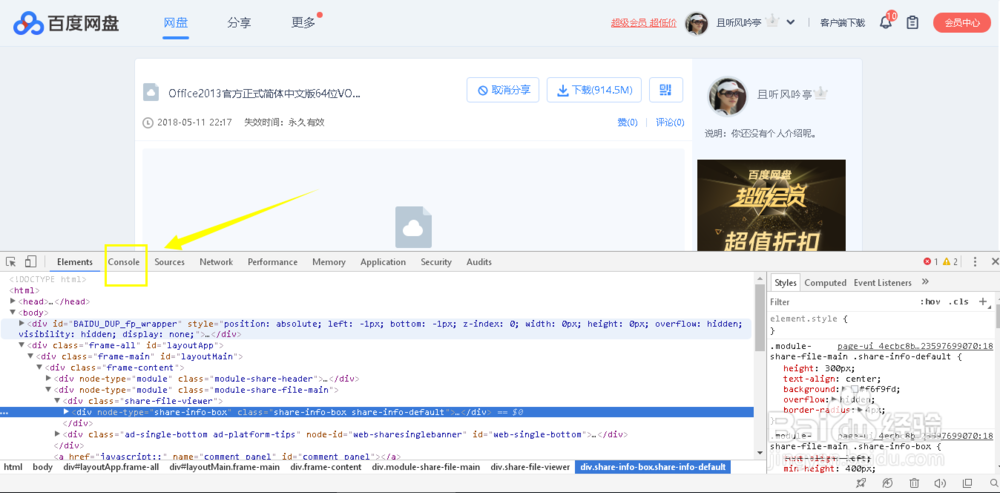
Task: Activate the DevTools inspect element picker
Action: pos(11,261)
